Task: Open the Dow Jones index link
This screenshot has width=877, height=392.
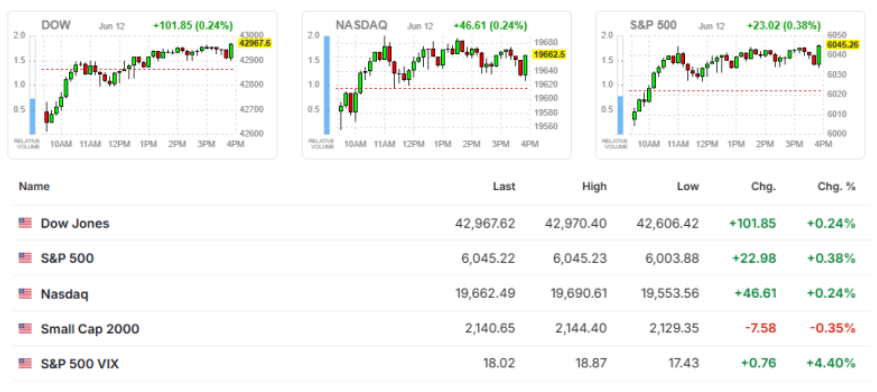Action: (75, 224)
